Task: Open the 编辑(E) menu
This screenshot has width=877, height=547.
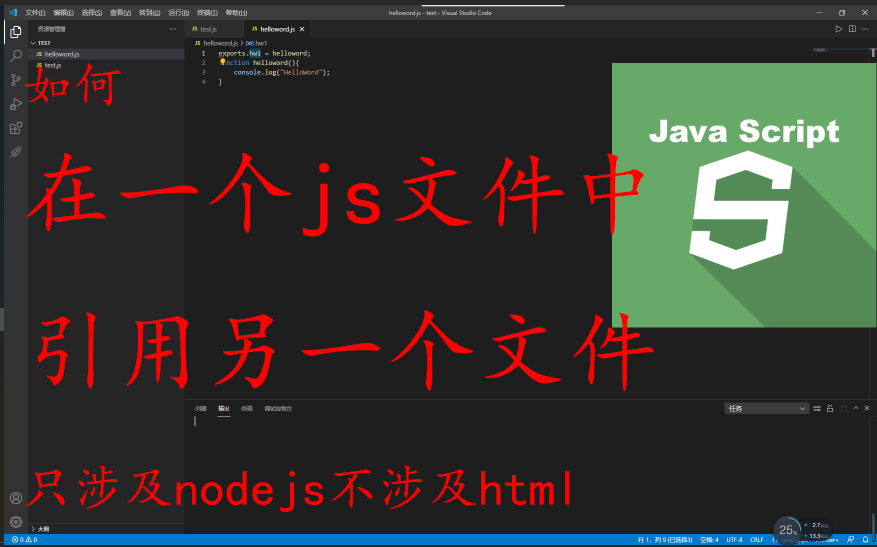Action: pos(63,12)
